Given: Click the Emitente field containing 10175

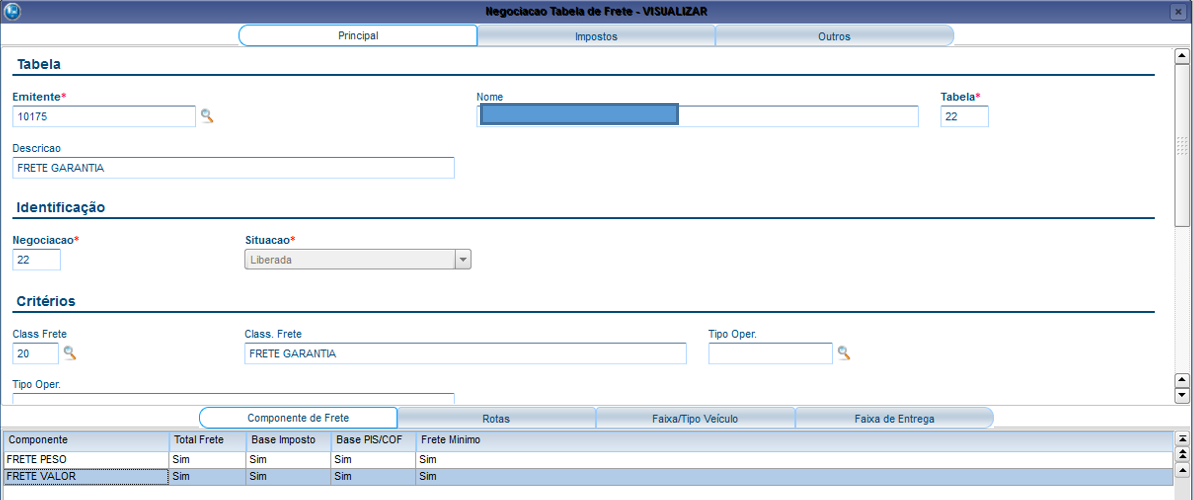Looking at the screenshot, I should 104,116.
